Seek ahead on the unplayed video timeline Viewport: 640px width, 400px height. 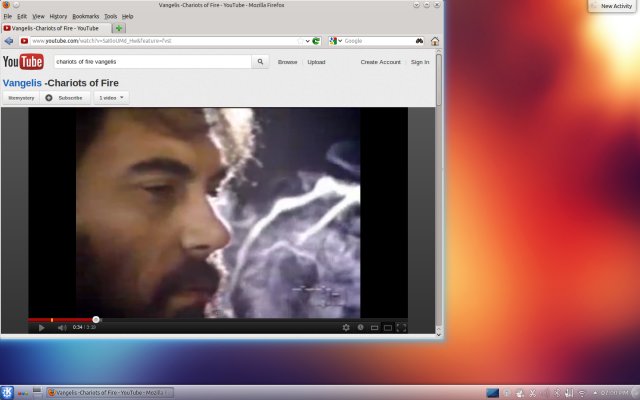coord(253,320)
